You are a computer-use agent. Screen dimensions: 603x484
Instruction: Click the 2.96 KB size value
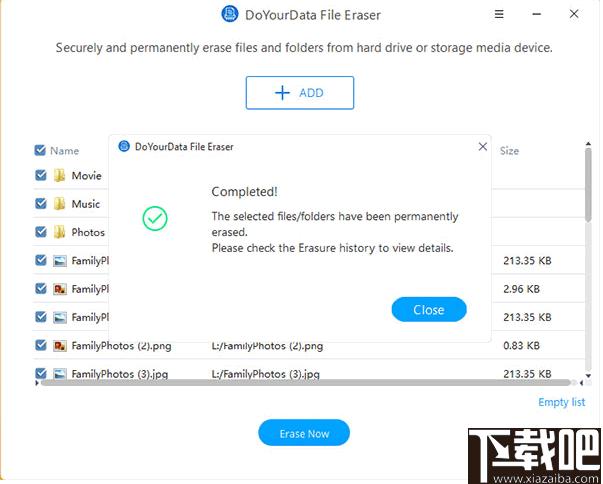[x=521, y=289]
